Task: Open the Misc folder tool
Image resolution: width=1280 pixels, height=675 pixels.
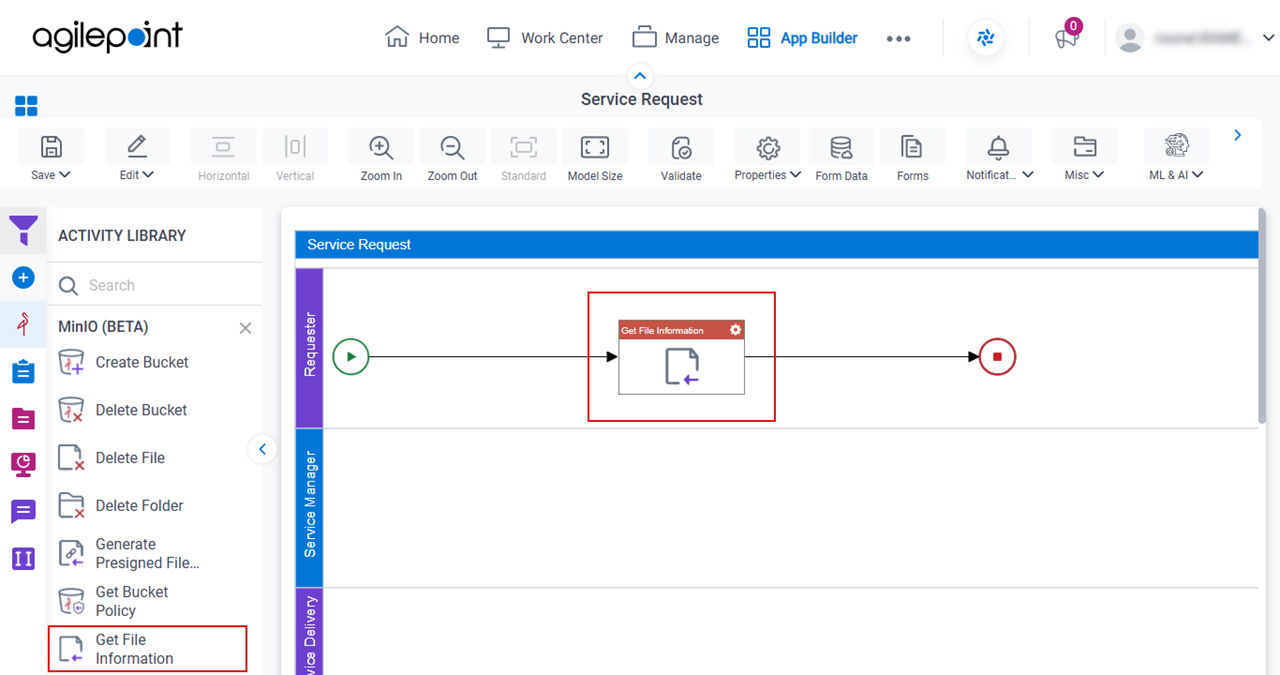Action: pyautogui.click(x=1084, y=147)
